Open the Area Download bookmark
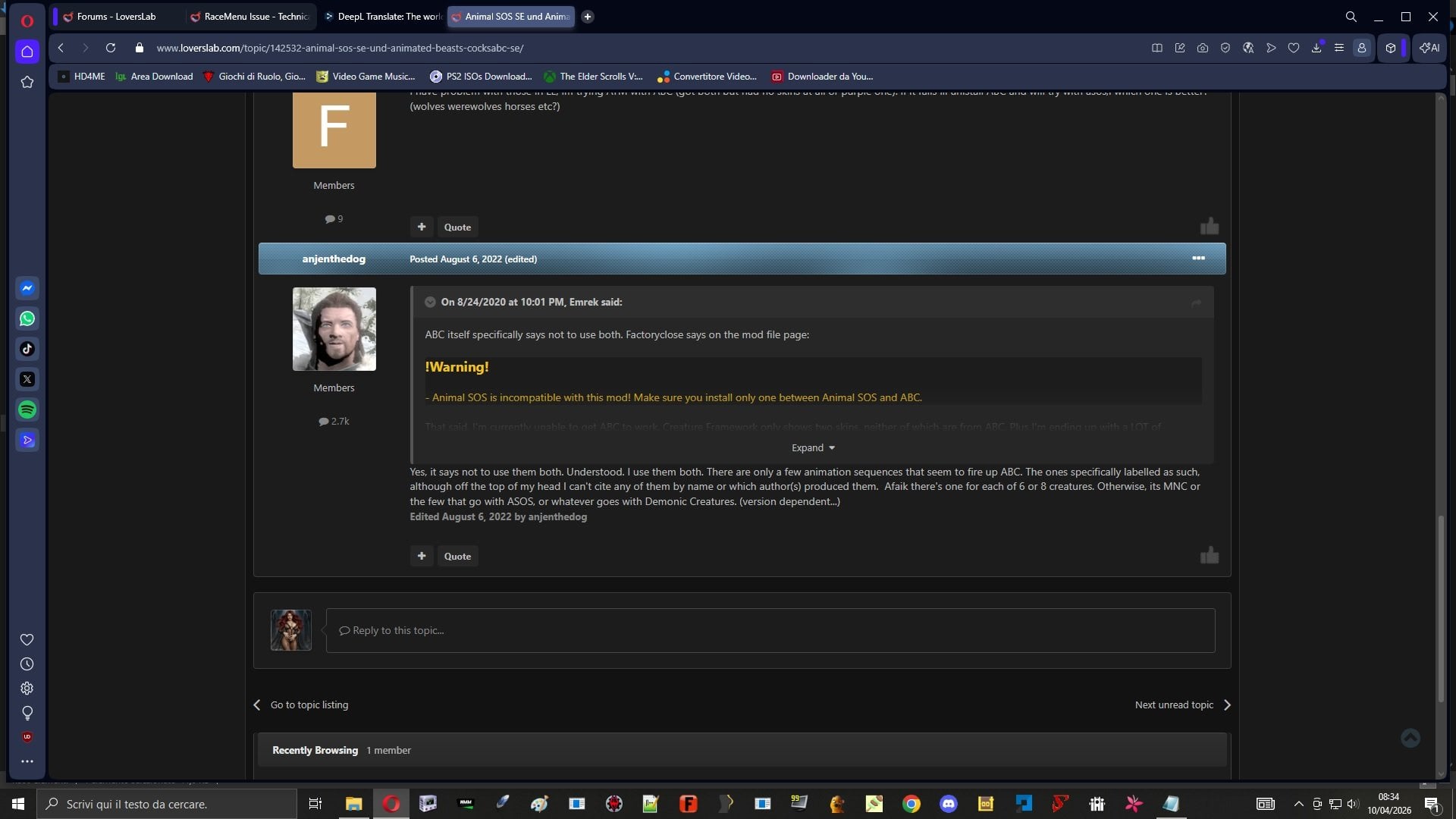 154,77
